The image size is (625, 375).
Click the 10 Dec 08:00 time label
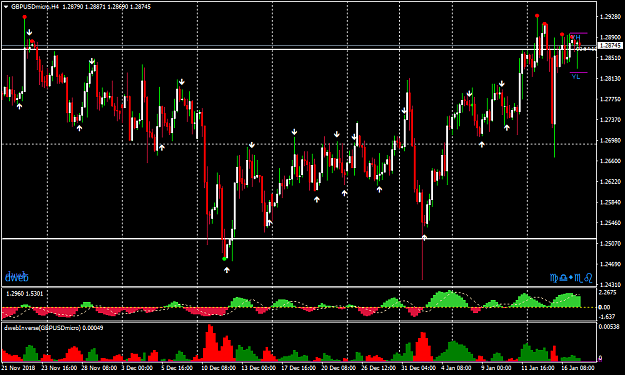(218, 367)
